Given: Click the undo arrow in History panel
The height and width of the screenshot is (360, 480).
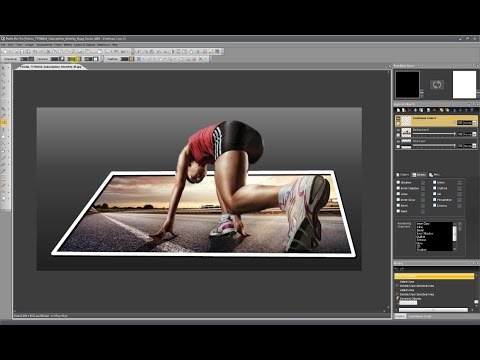Looking at the screenshot, I should (397, 269).
